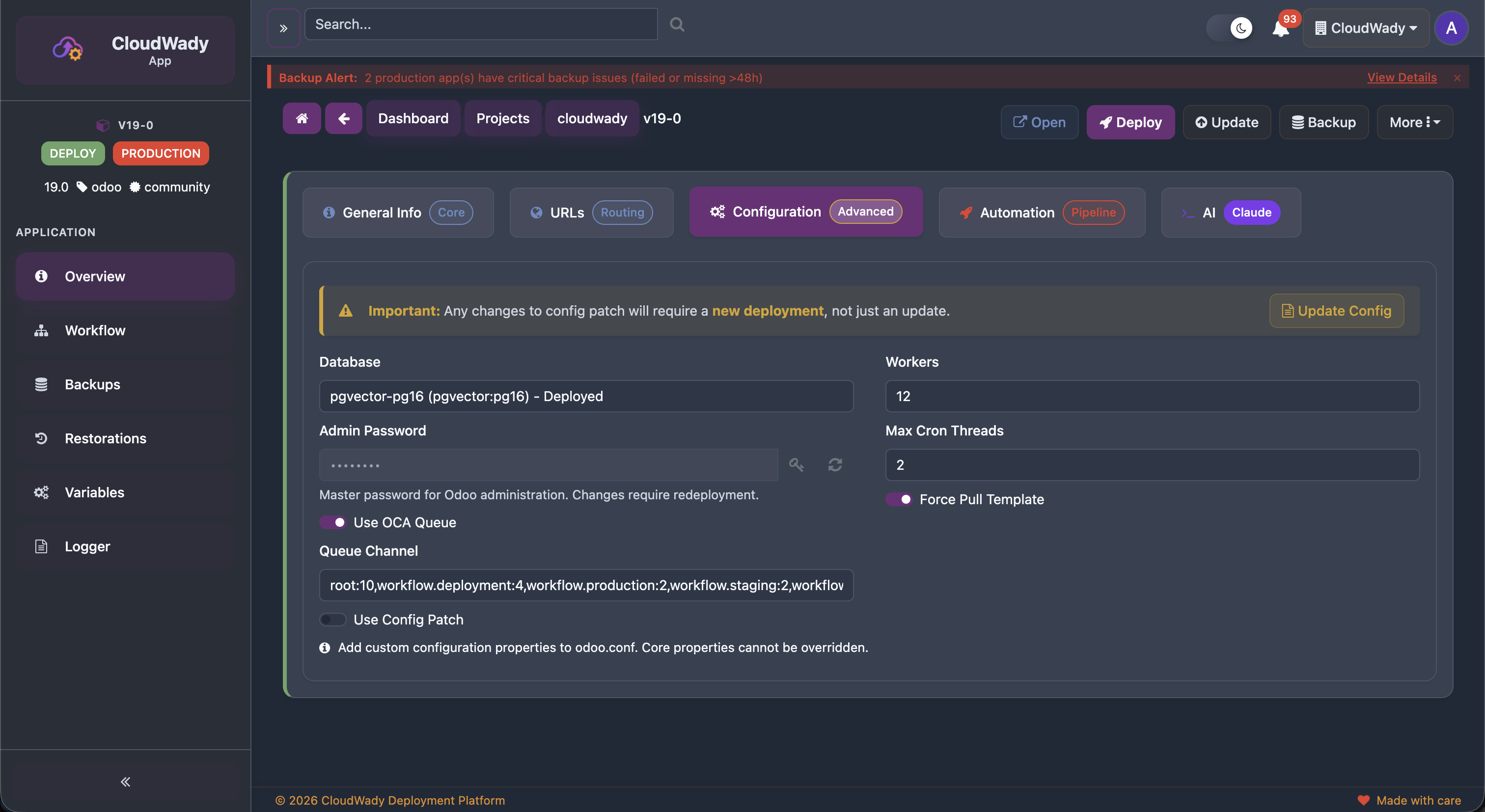This screenshot has height=812, width=1485.
Task: Open the Automation Pipeline tab
Action: click(1042, 212)
